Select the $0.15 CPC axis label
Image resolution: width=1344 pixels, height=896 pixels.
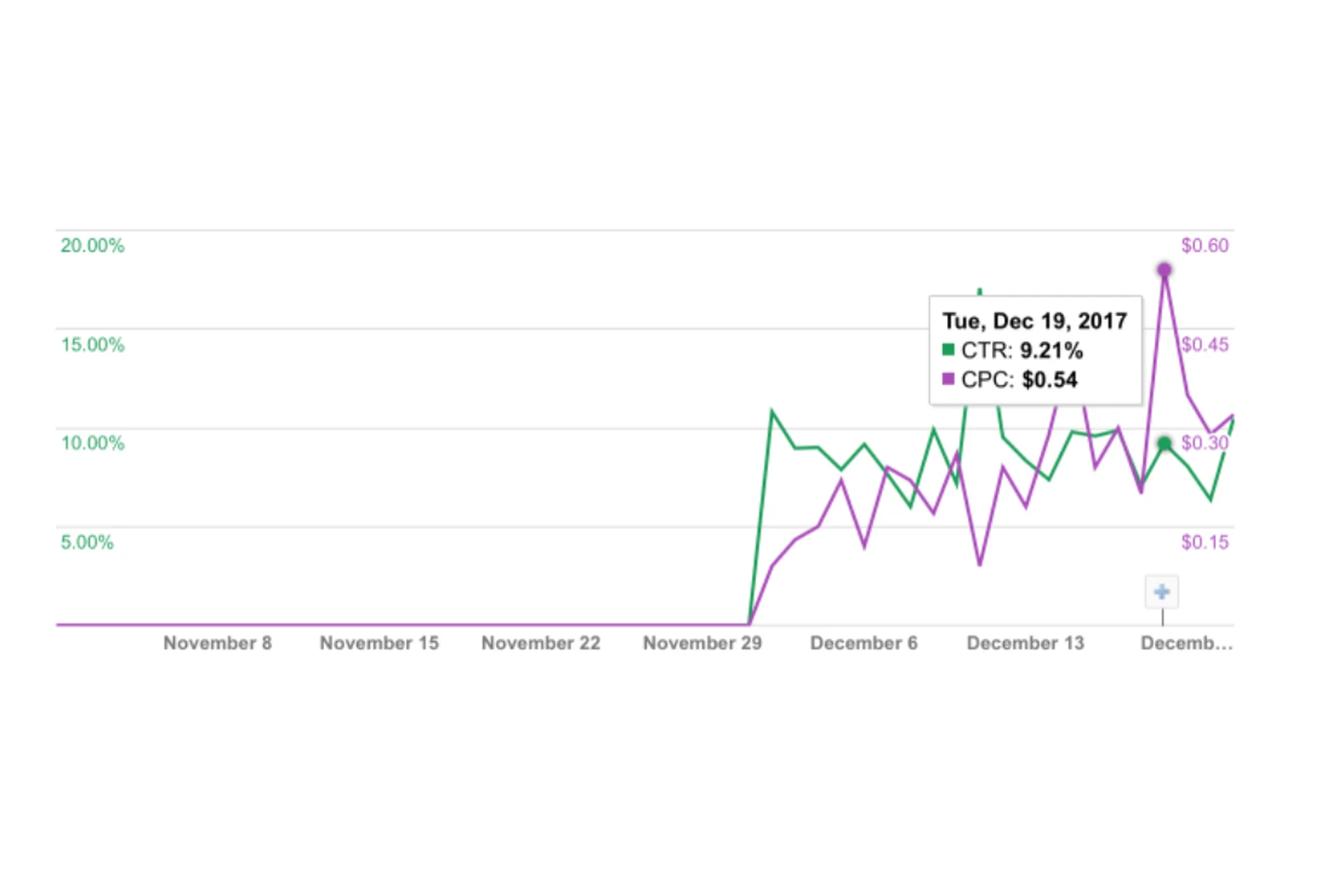pyautogui.click(x=1205, y=542)
